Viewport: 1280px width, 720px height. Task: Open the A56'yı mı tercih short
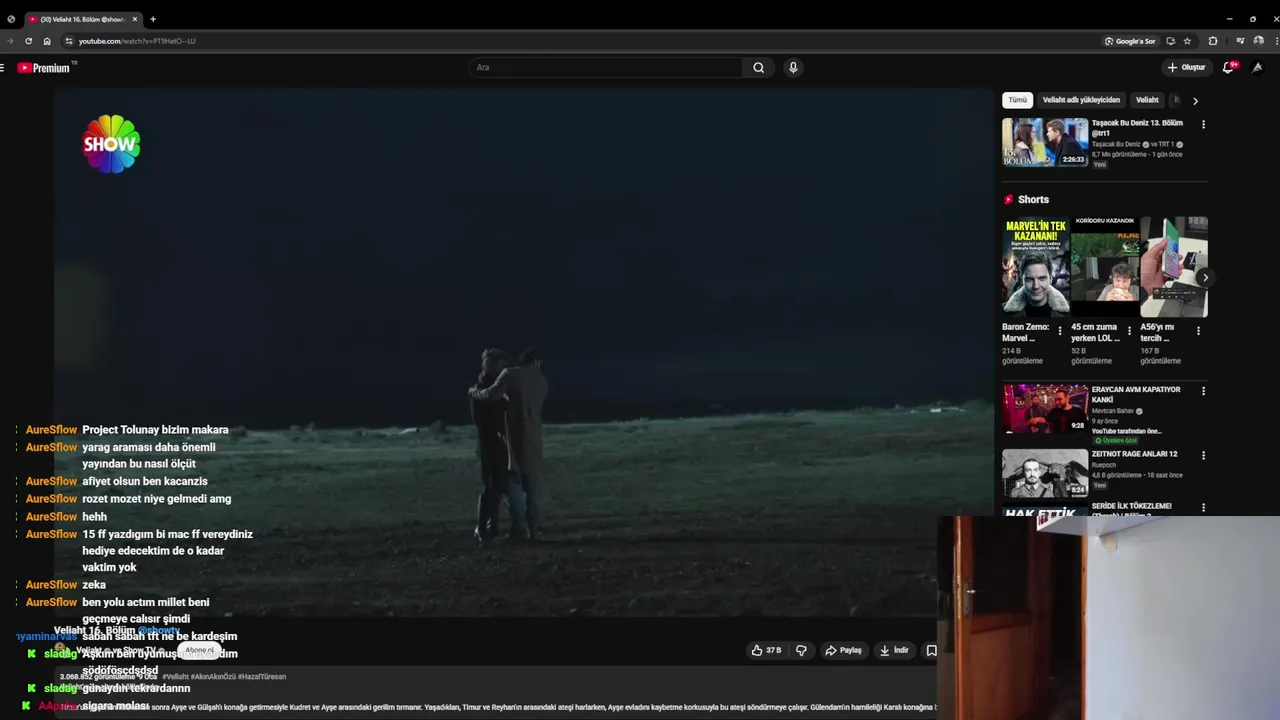[1174, 267]
